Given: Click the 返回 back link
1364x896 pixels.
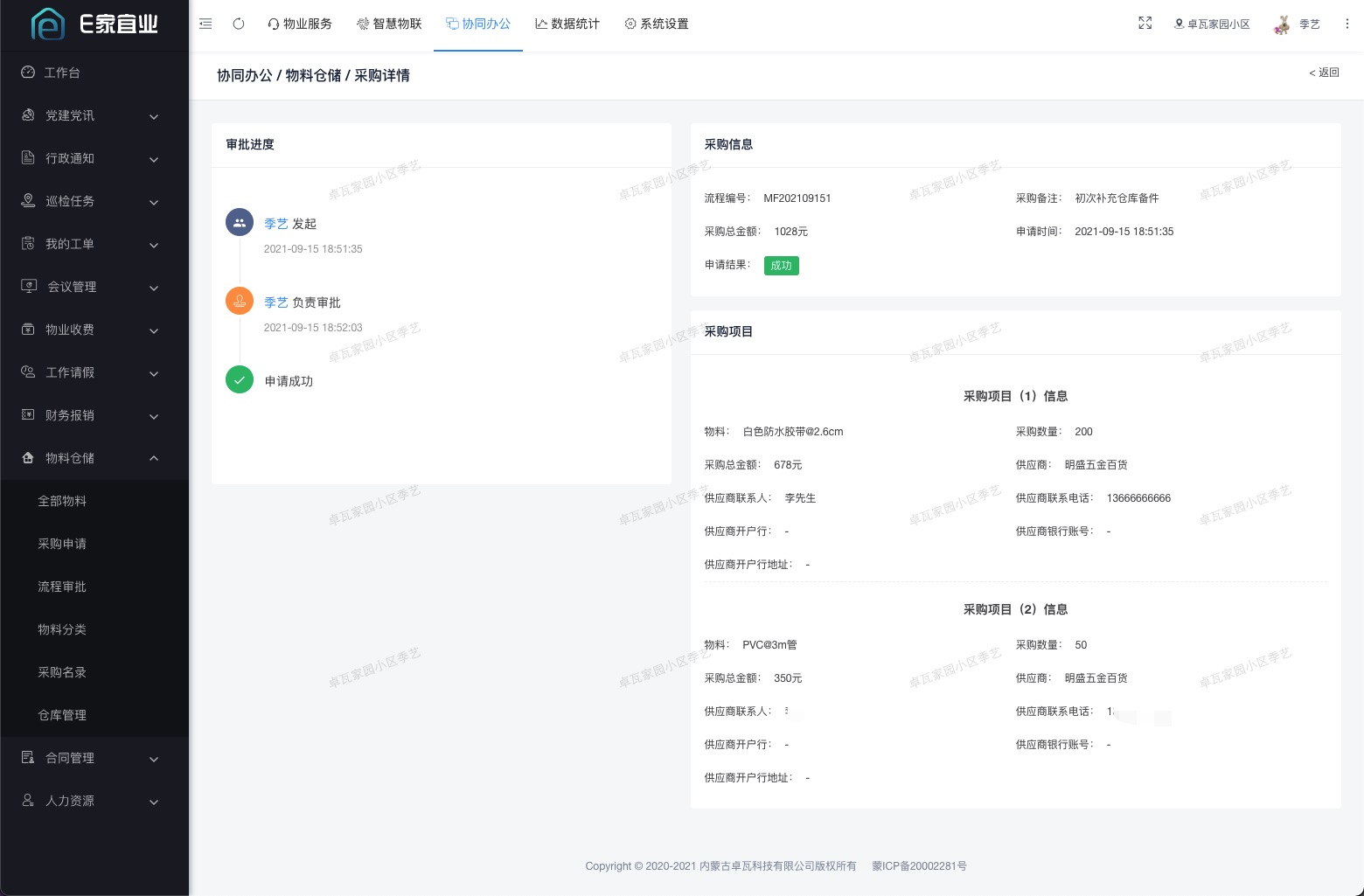Looking at the screenshot, I should 1324,73.
